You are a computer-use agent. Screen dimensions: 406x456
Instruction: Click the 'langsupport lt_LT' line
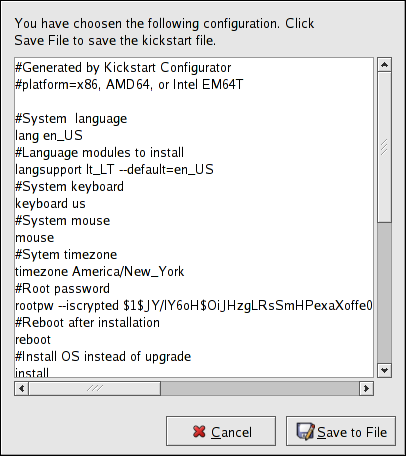click(x=114, y=170)
